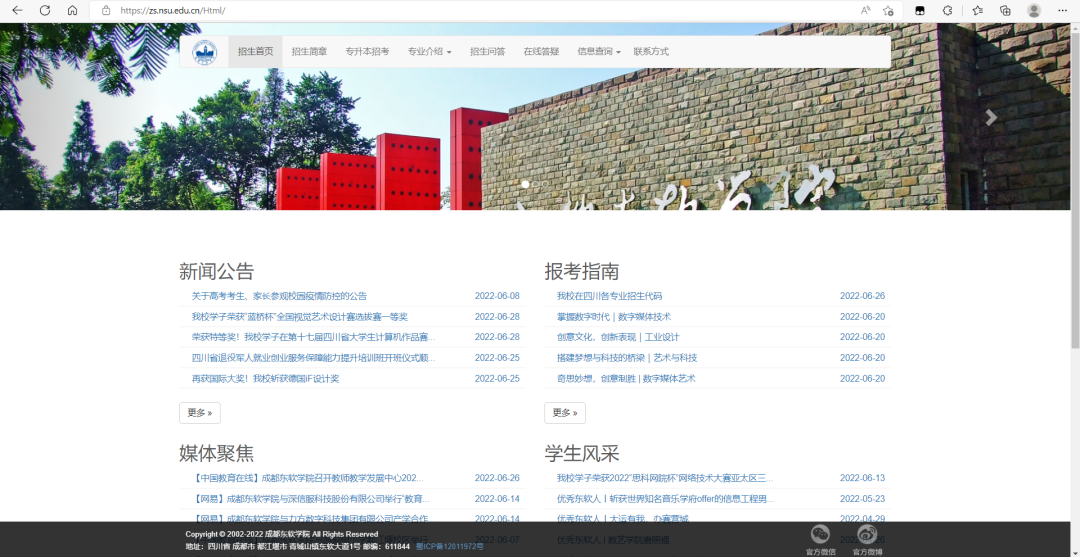The image size is (1080, 557).
Task: Open 搭建梦想与科技的桥梁｜艺术与科技 link
Action: (x=627, y=358)
